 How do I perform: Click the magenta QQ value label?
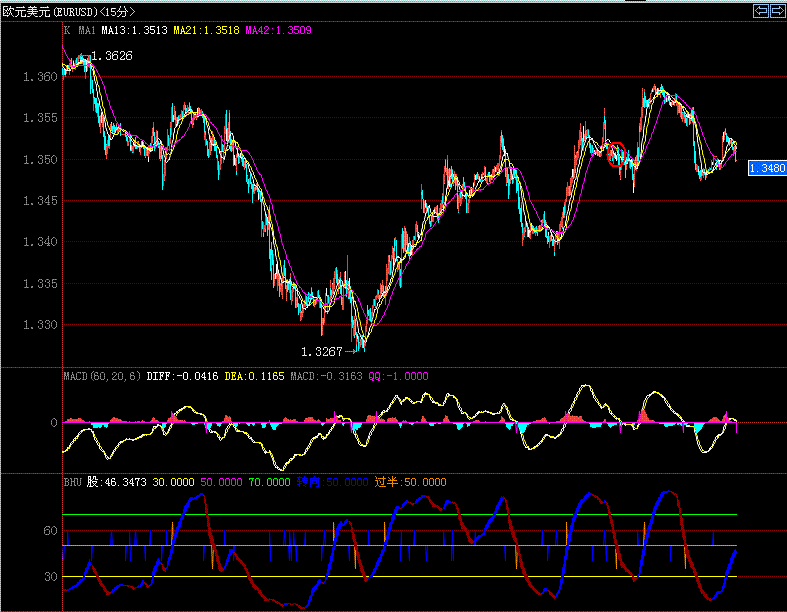coord(398,377)
